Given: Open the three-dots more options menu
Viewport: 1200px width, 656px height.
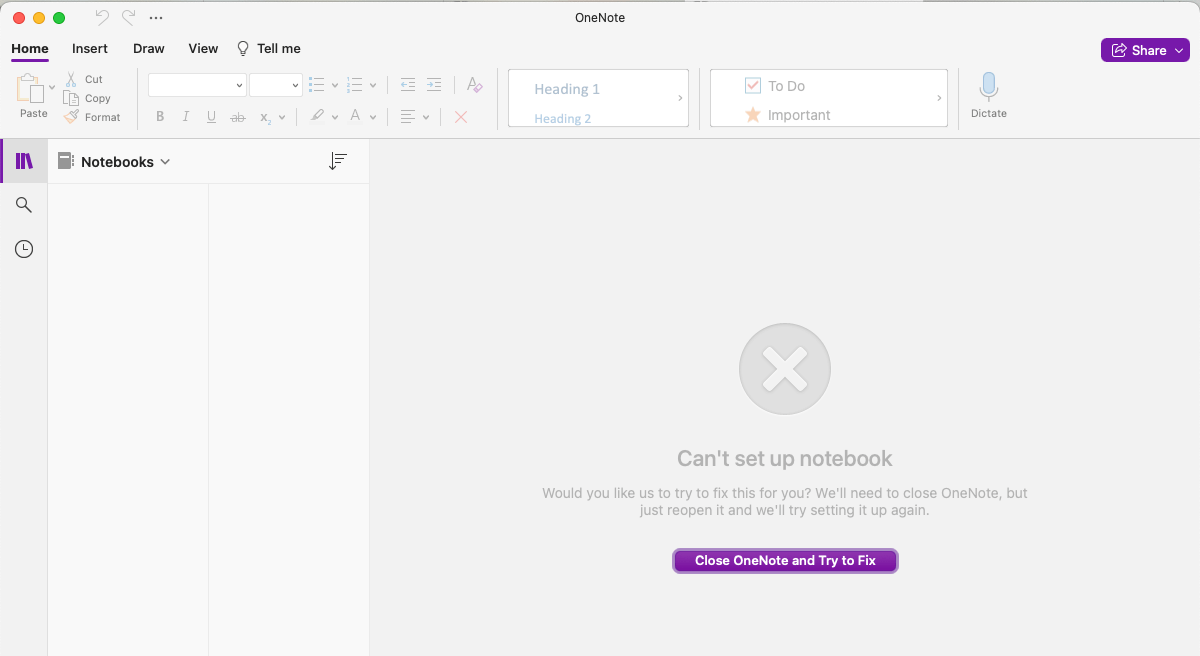Looking at the screenshot, I should [155, 18].
